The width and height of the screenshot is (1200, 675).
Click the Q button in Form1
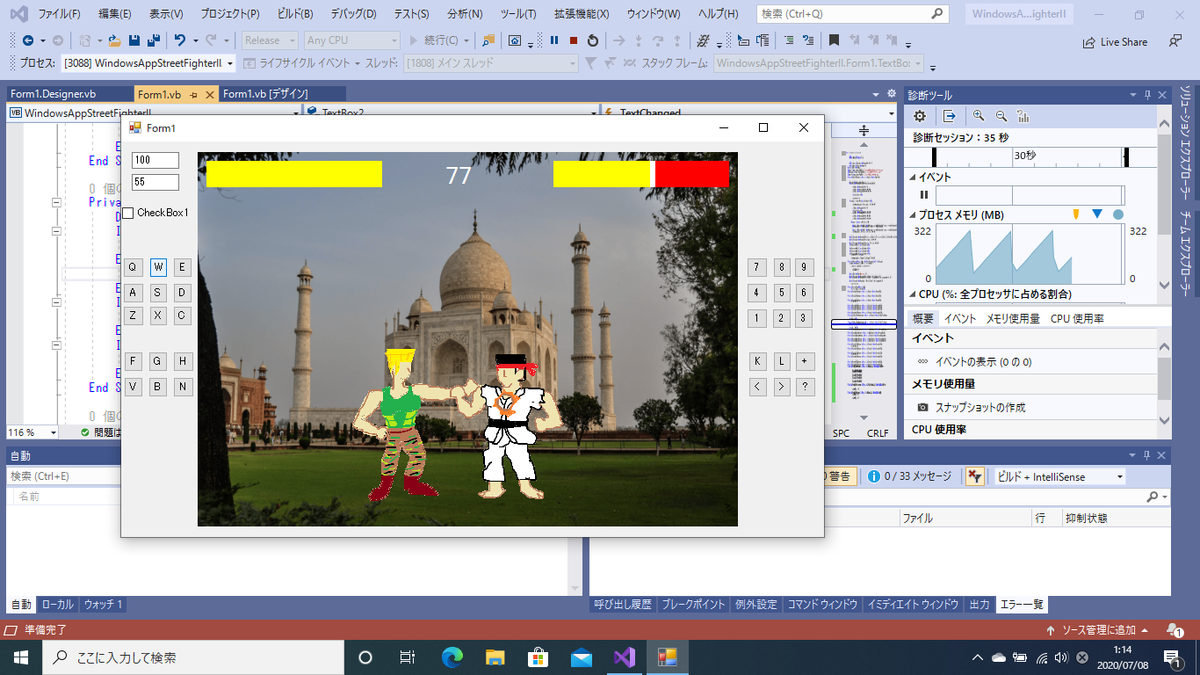[x=133, y=267]
